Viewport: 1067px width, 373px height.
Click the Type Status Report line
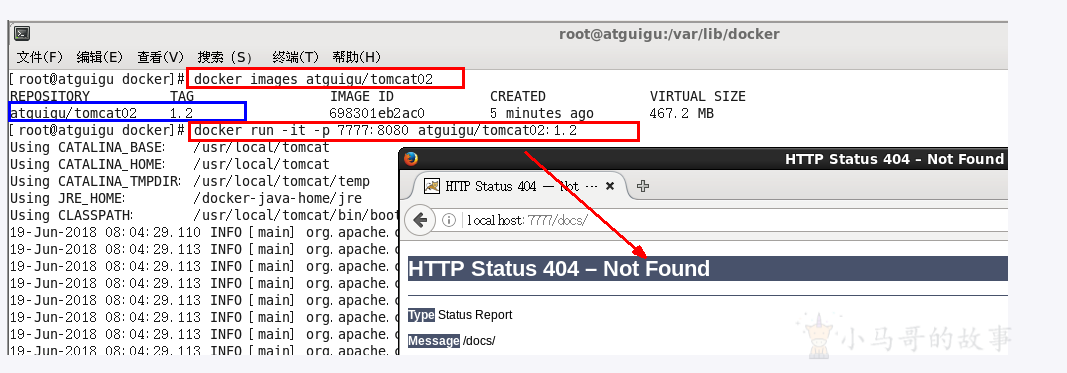[460, 315]
